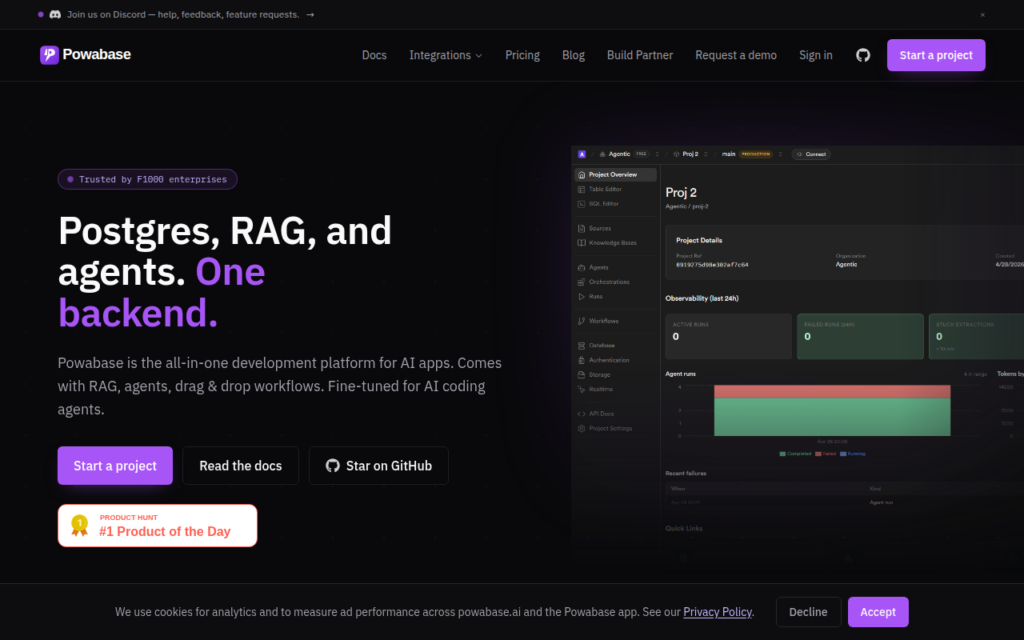The height and width of the screenshot is (640, 1024).
Task: Click the purple app logo in preview header
Action: pos(582,154)
